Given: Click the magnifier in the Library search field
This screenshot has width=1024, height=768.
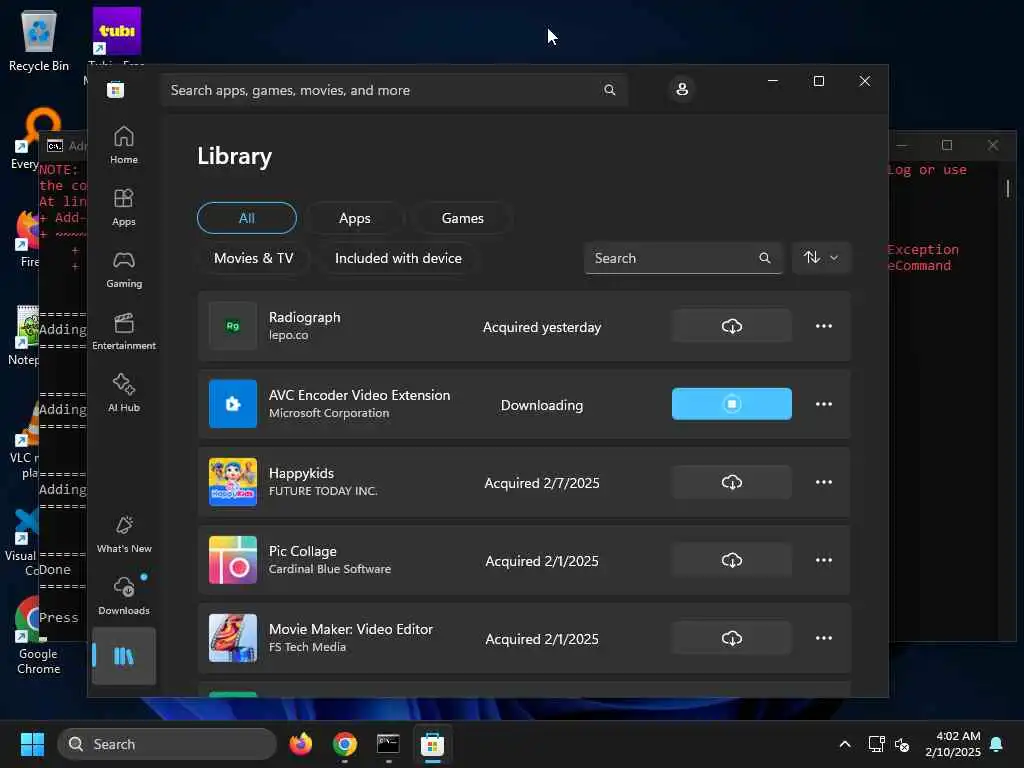Looking at the screenshot, I should point(764,258).
